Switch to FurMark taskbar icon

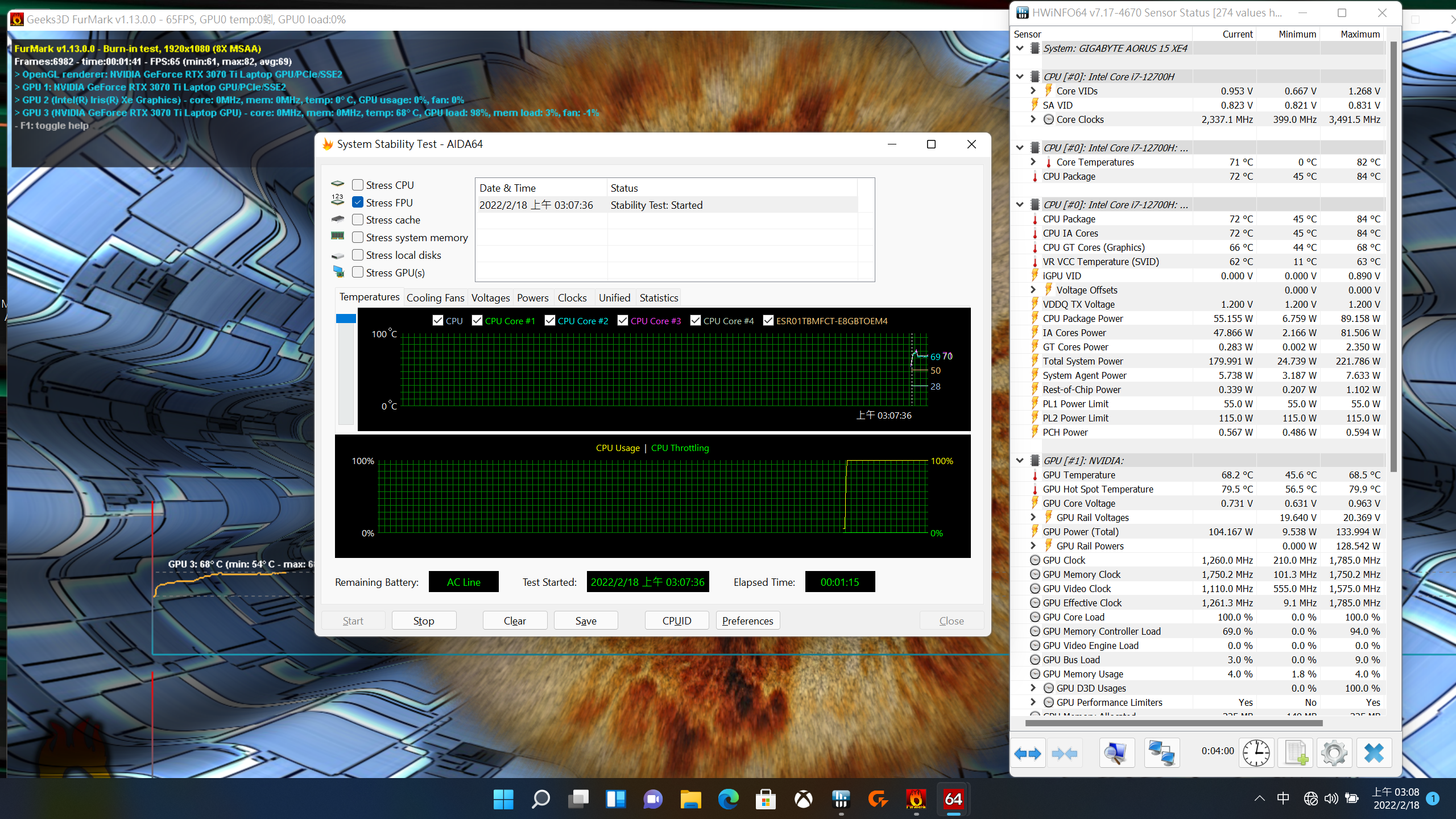click(916, 799)
